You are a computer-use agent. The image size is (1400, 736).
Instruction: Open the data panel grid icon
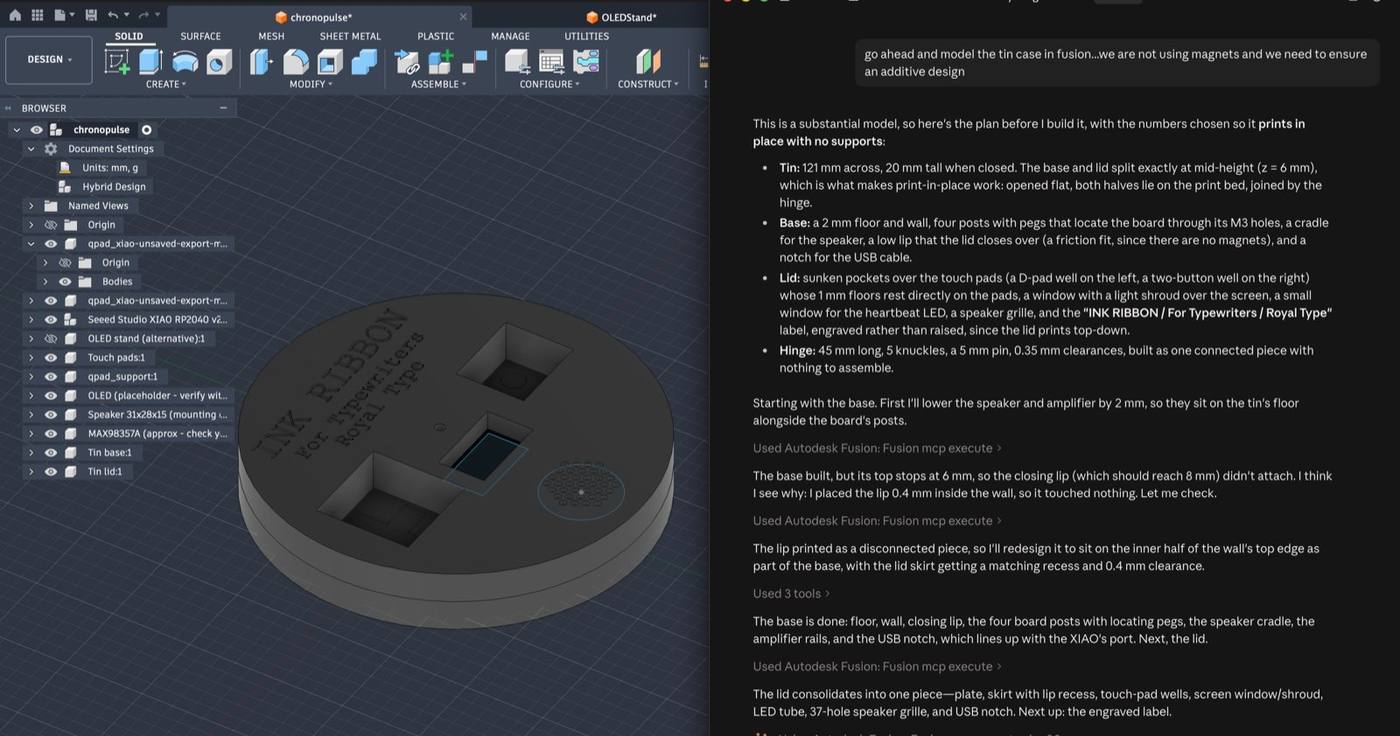[37, 16]
